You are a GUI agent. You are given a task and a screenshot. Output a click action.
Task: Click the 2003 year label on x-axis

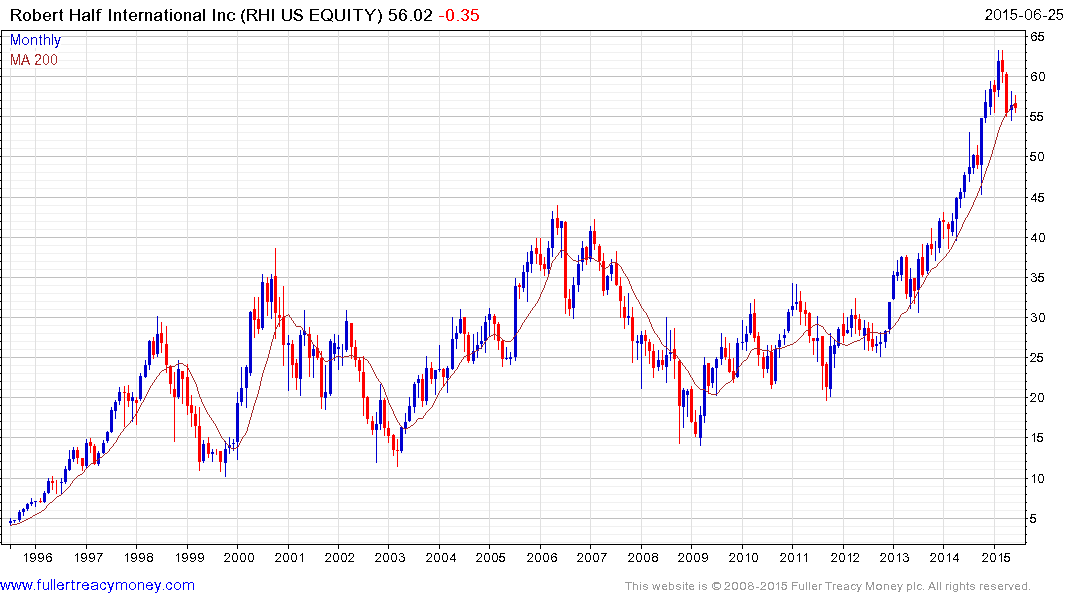tap(390, 557)
